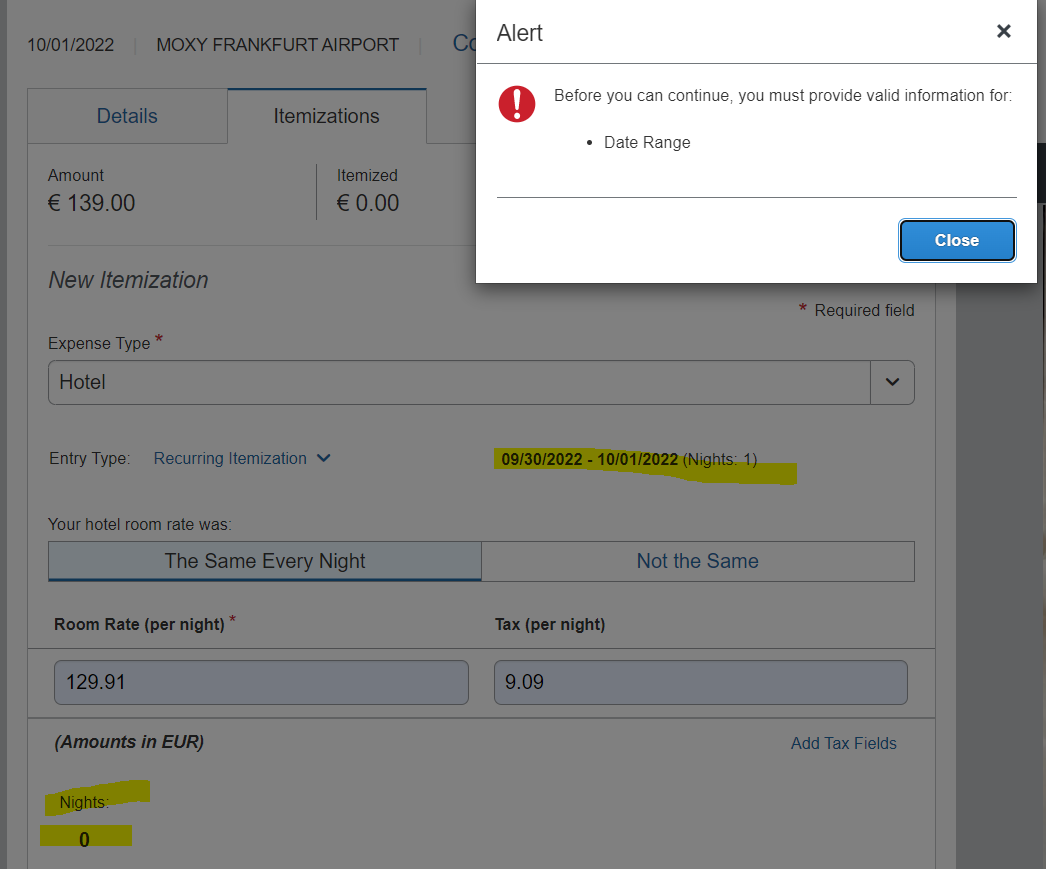The width and height of the screenshot is (1046, 869).
Task: Expand the Recurring Itemization entry type menu
Action: [240, 458]
